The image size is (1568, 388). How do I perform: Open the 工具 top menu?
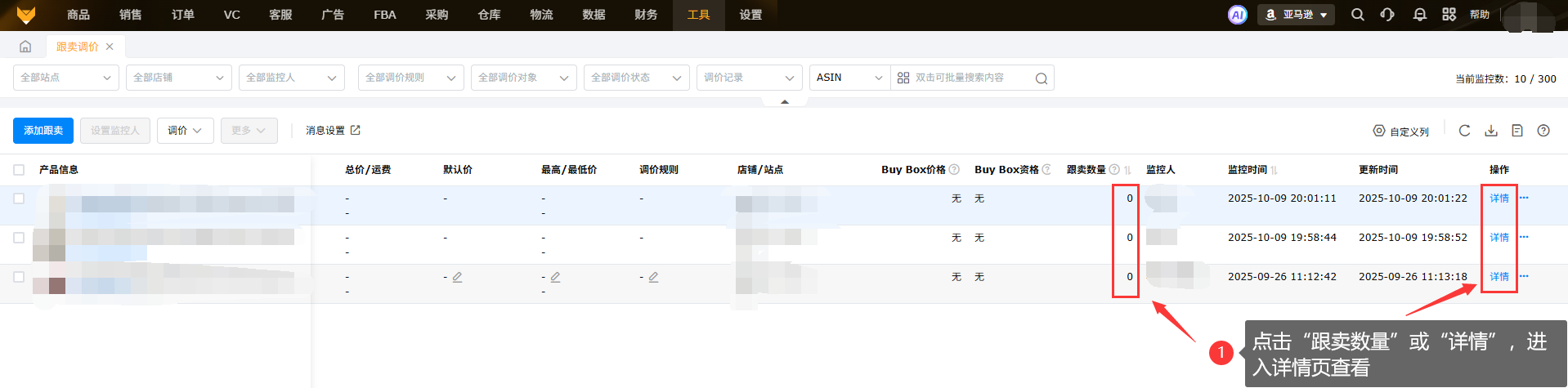pos(698,15)
